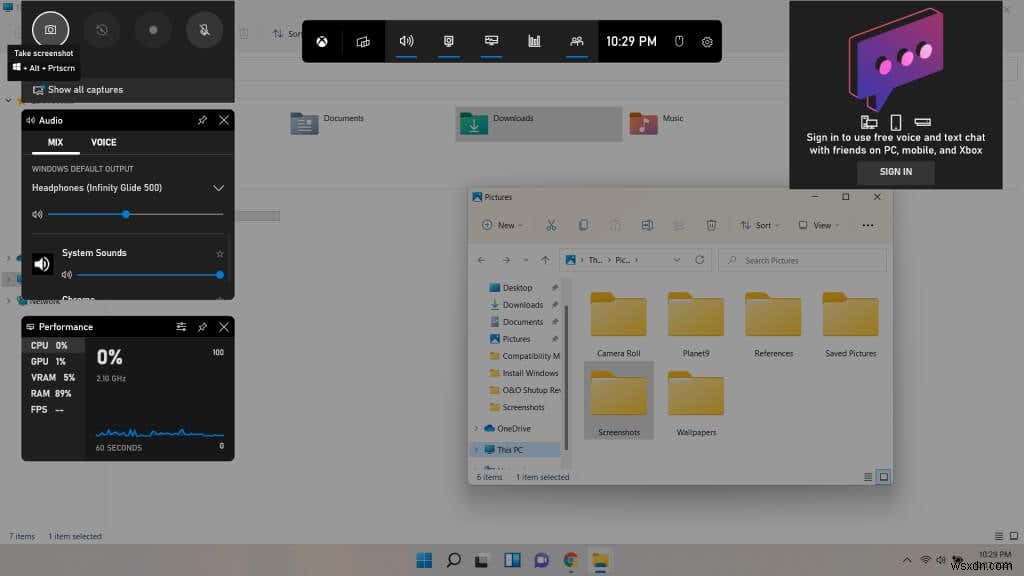Take a screenshot with the camera icon
Screen dimensions: 1024x576
(49, 29)
